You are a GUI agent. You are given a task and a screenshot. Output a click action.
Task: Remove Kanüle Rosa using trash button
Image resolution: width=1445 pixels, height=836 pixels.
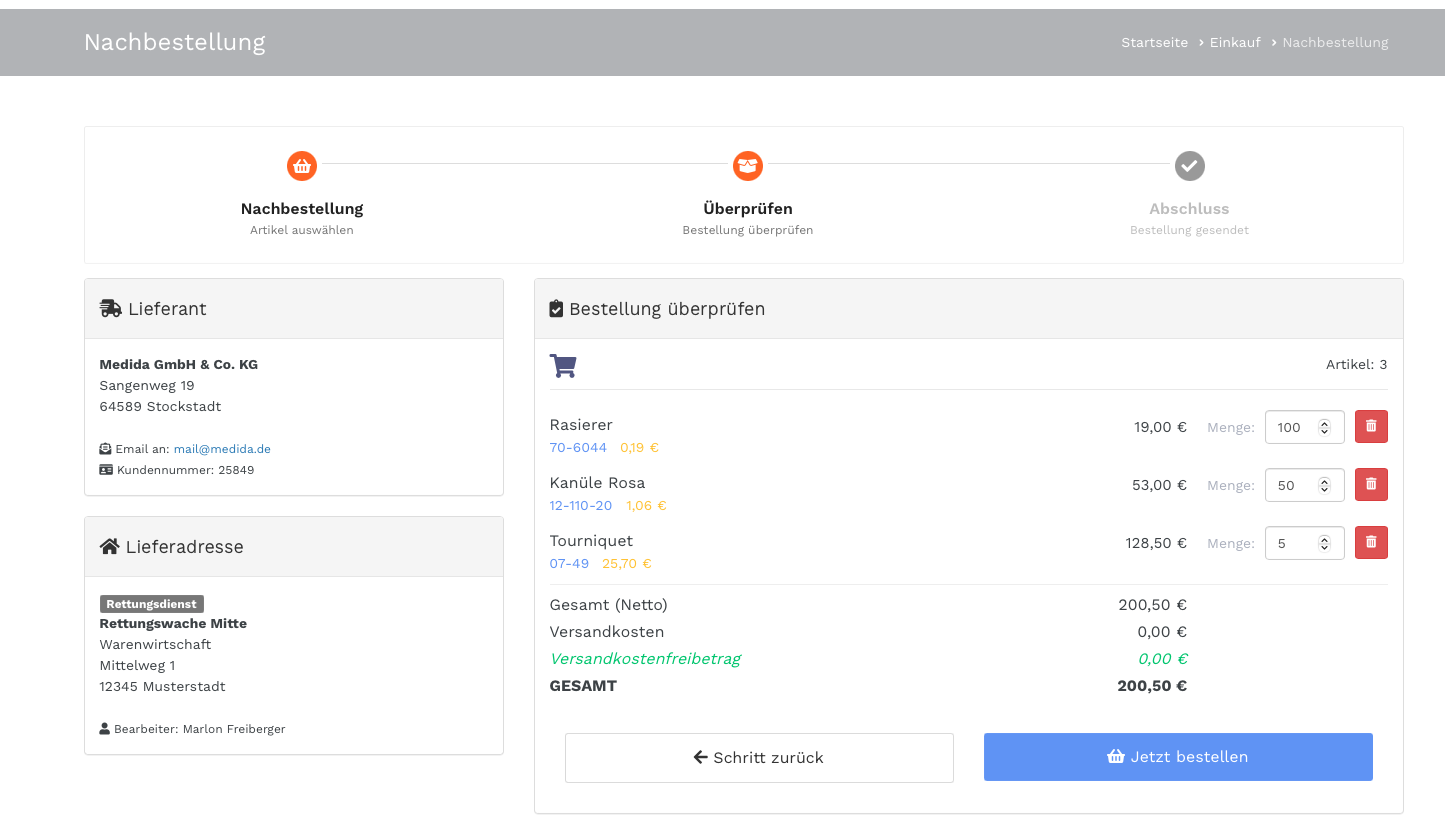[1371, 485]
